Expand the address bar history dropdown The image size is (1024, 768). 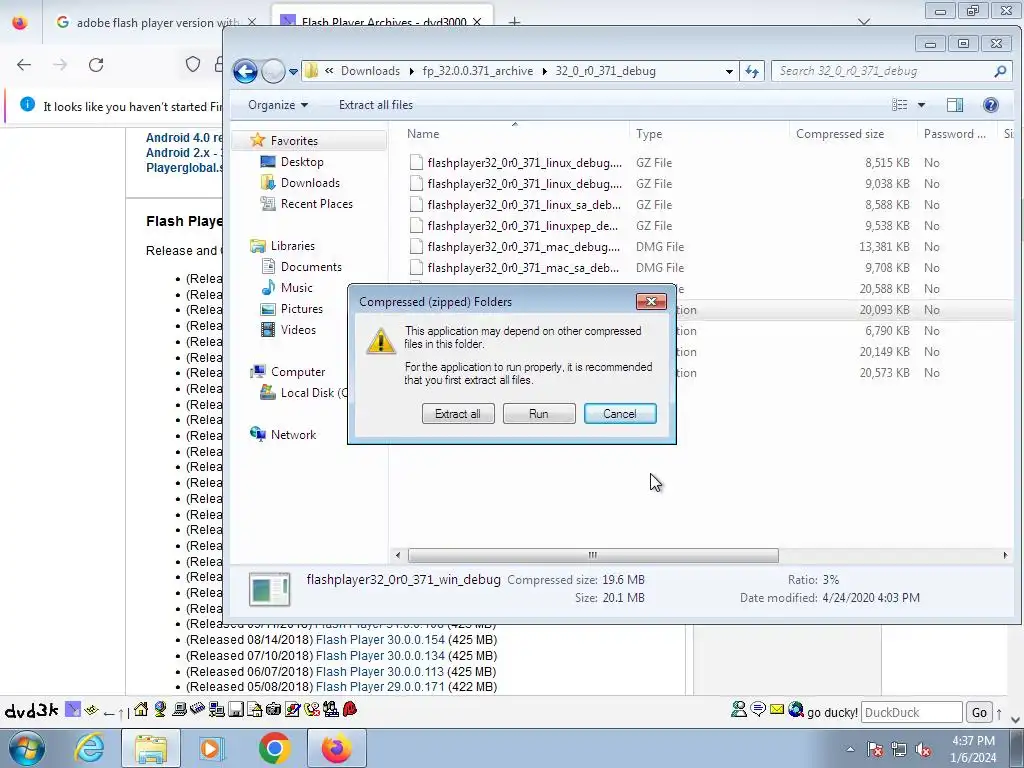(729, 71)
